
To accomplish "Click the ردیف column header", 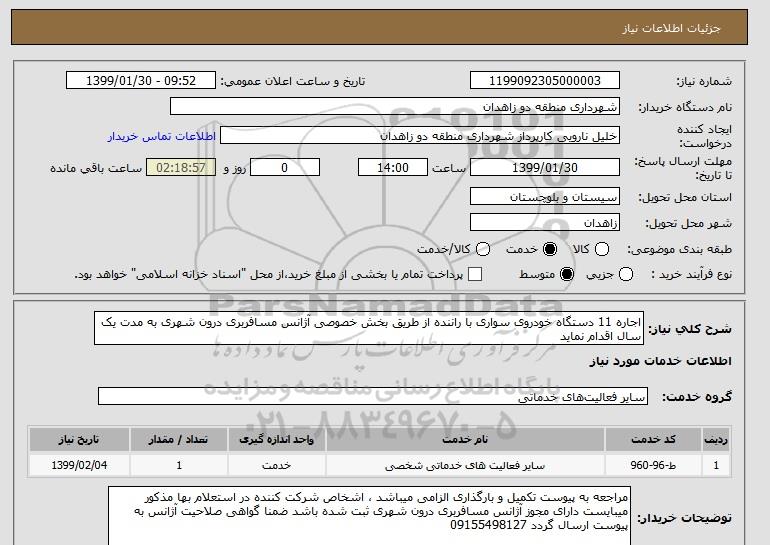I will tap(716, 439).
